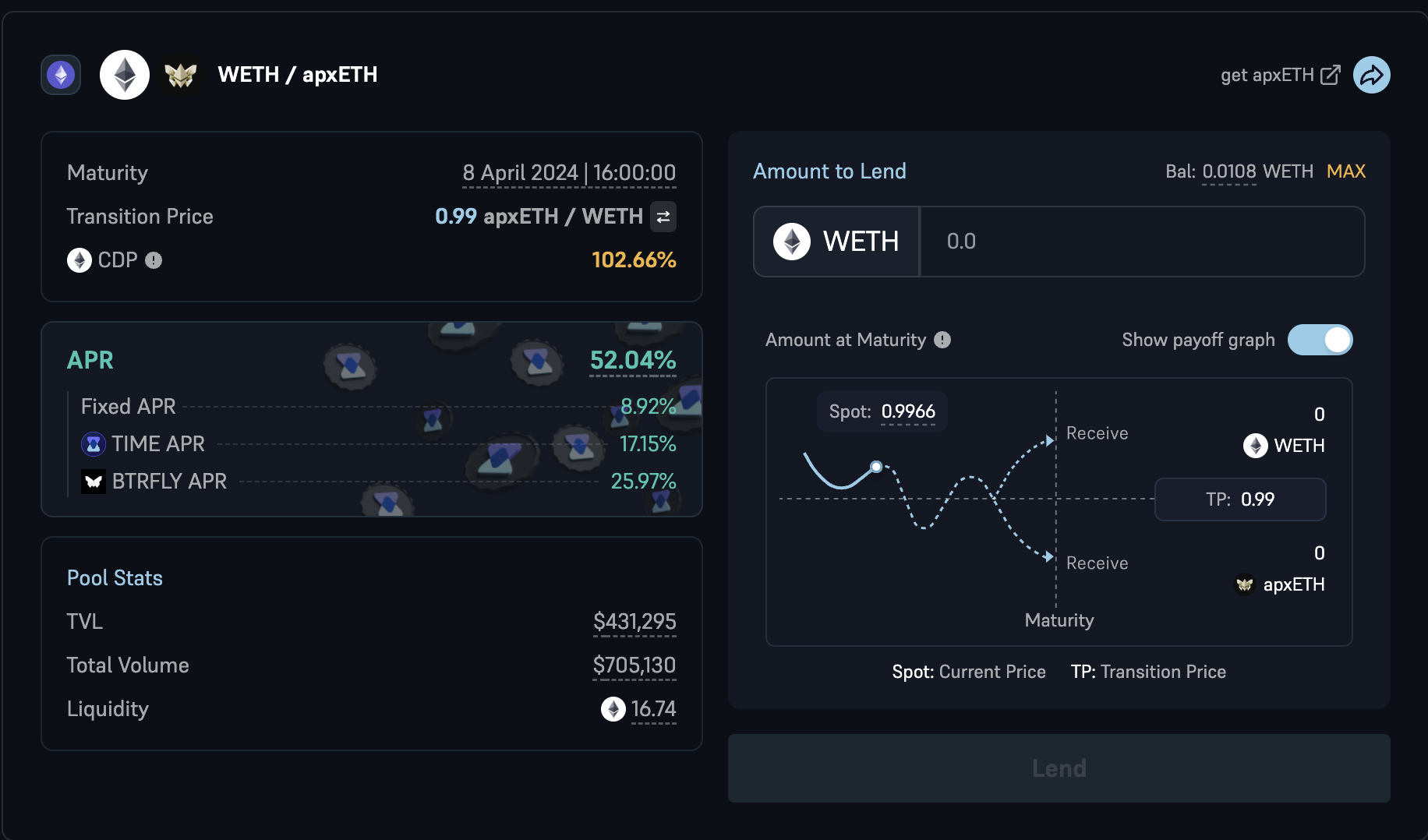The image size is (1428, 840).
Task: Click the Ethereum network icon top-left
Action: click(61, 75)
